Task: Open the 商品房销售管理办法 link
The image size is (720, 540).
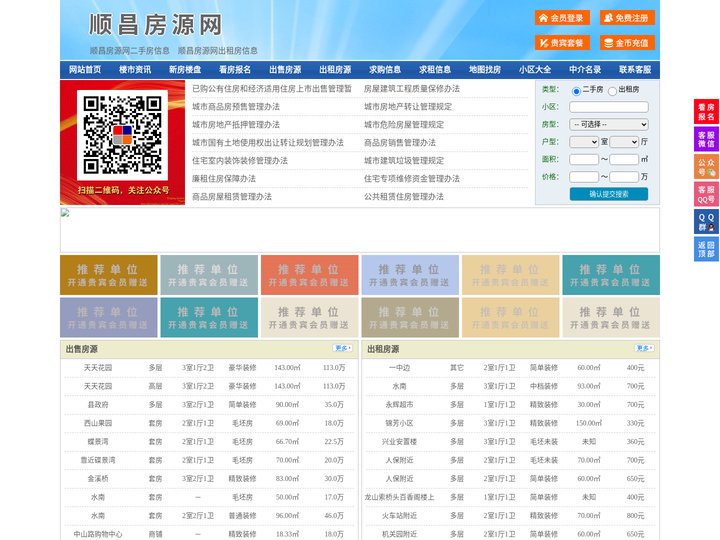Action: (x=400, y=143)
